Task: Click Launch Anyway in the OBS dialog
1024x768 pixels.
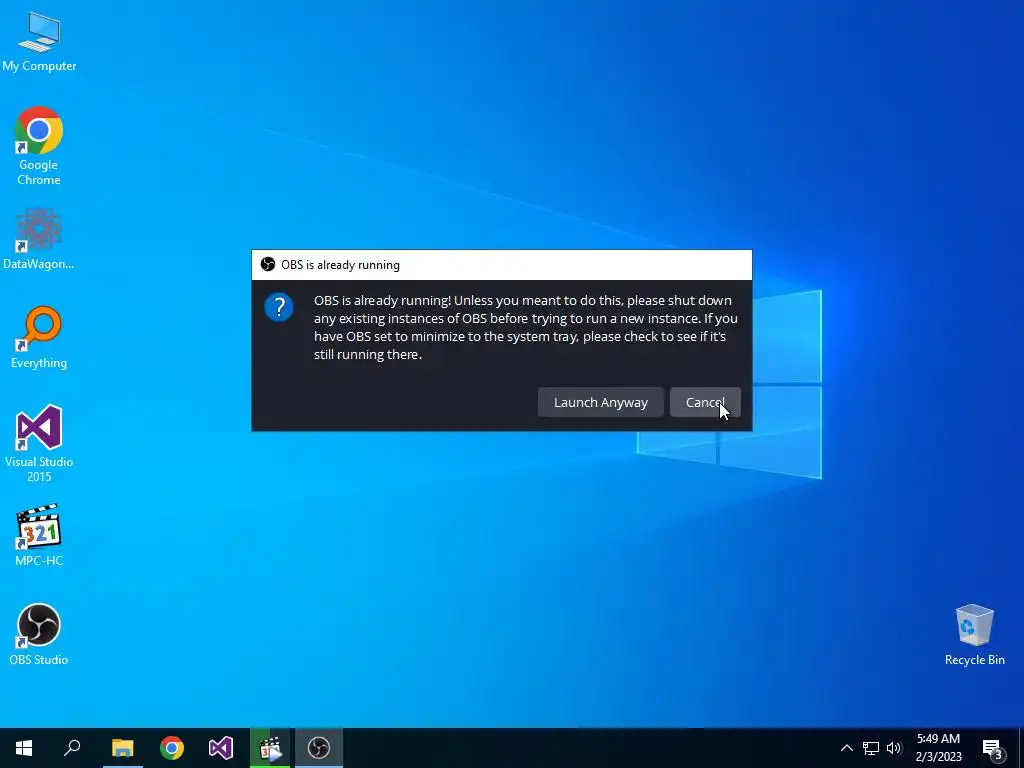Action: coord(601,402)
